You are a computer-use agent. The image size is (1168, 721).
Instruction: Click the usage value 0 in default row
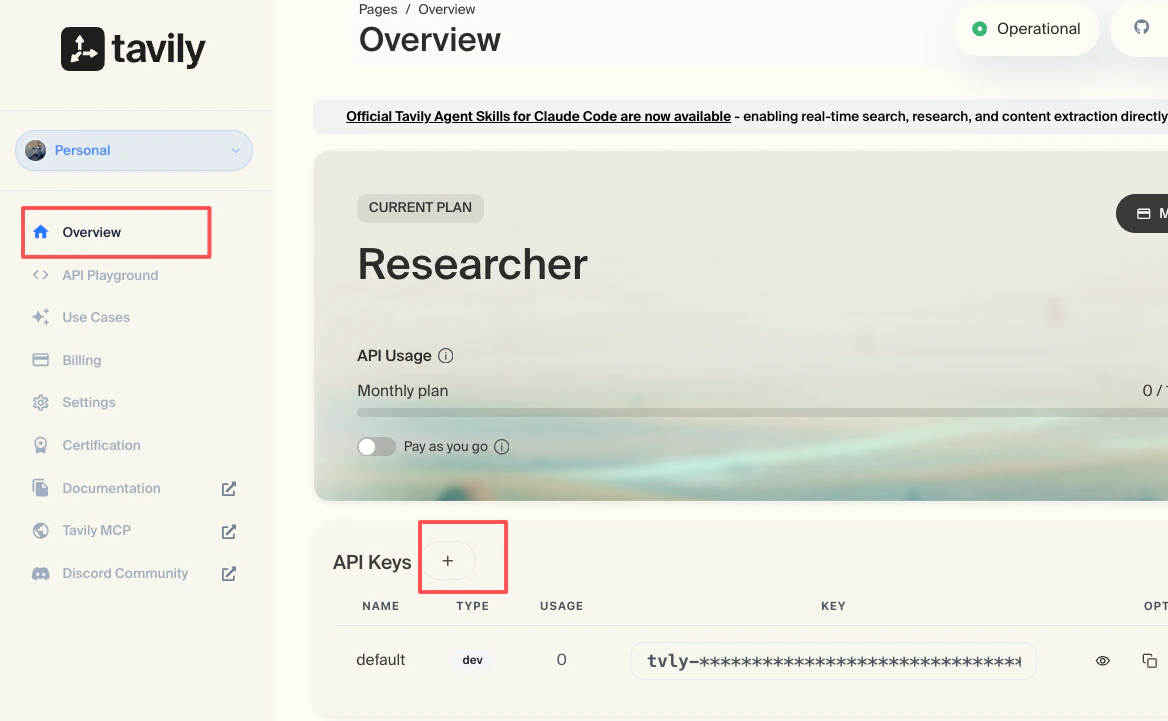pyautogui.click(x=562, y=660)
